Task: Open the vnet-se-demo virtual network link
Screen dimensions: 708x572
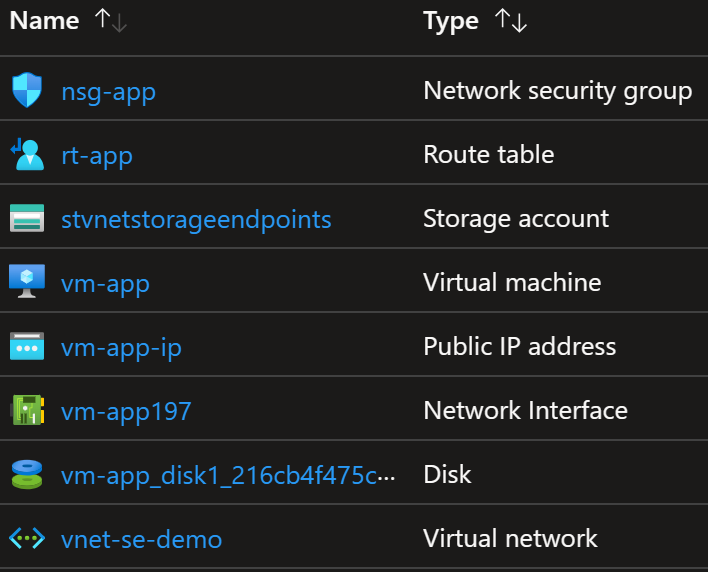Action: click(141, 539)
